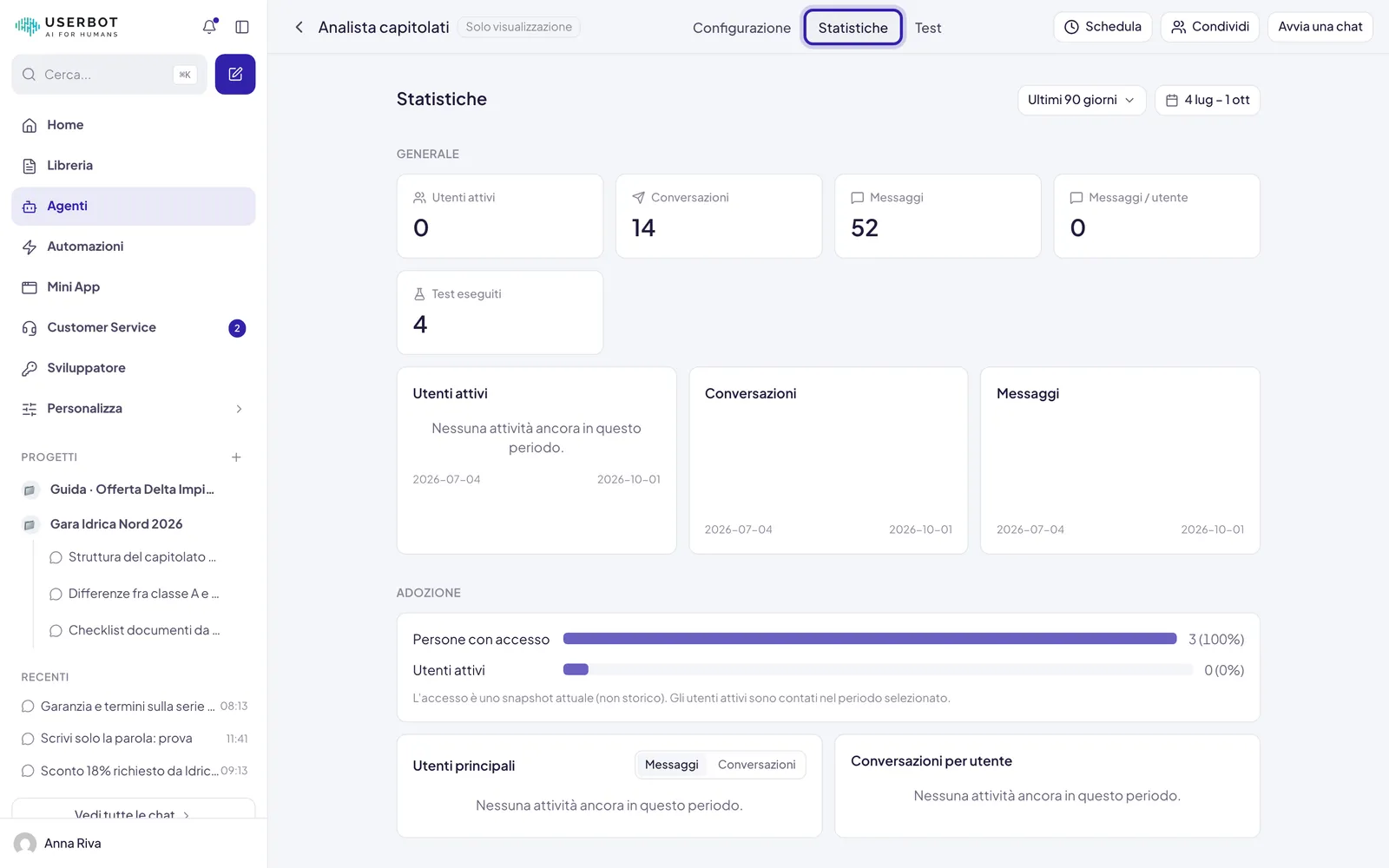The image size is (1389, 868).
Task: Add a new project with the plus icon
Action: [236, 457]
